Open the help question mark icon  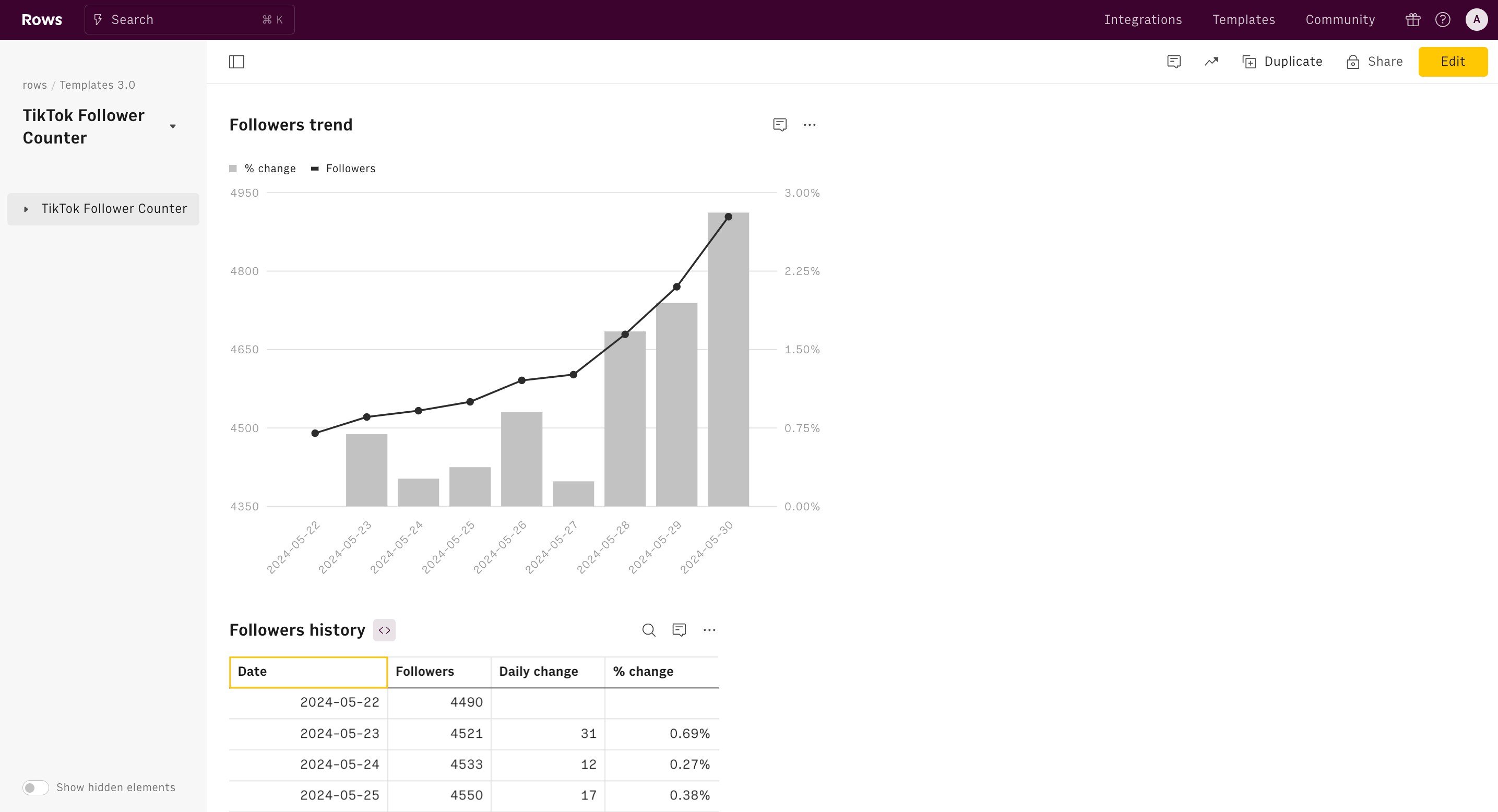pos(1442,20)
